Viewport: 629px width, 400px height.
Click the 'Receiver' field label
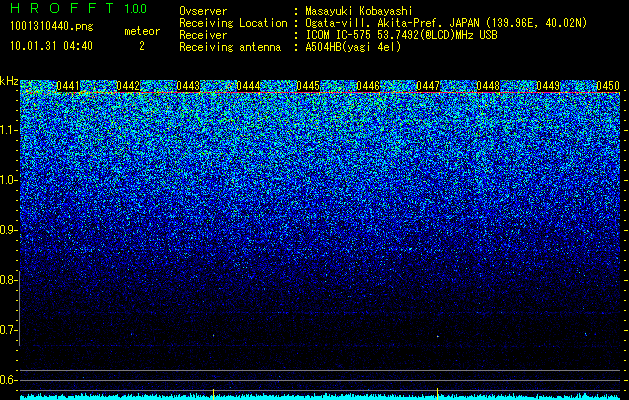point(203,35)
